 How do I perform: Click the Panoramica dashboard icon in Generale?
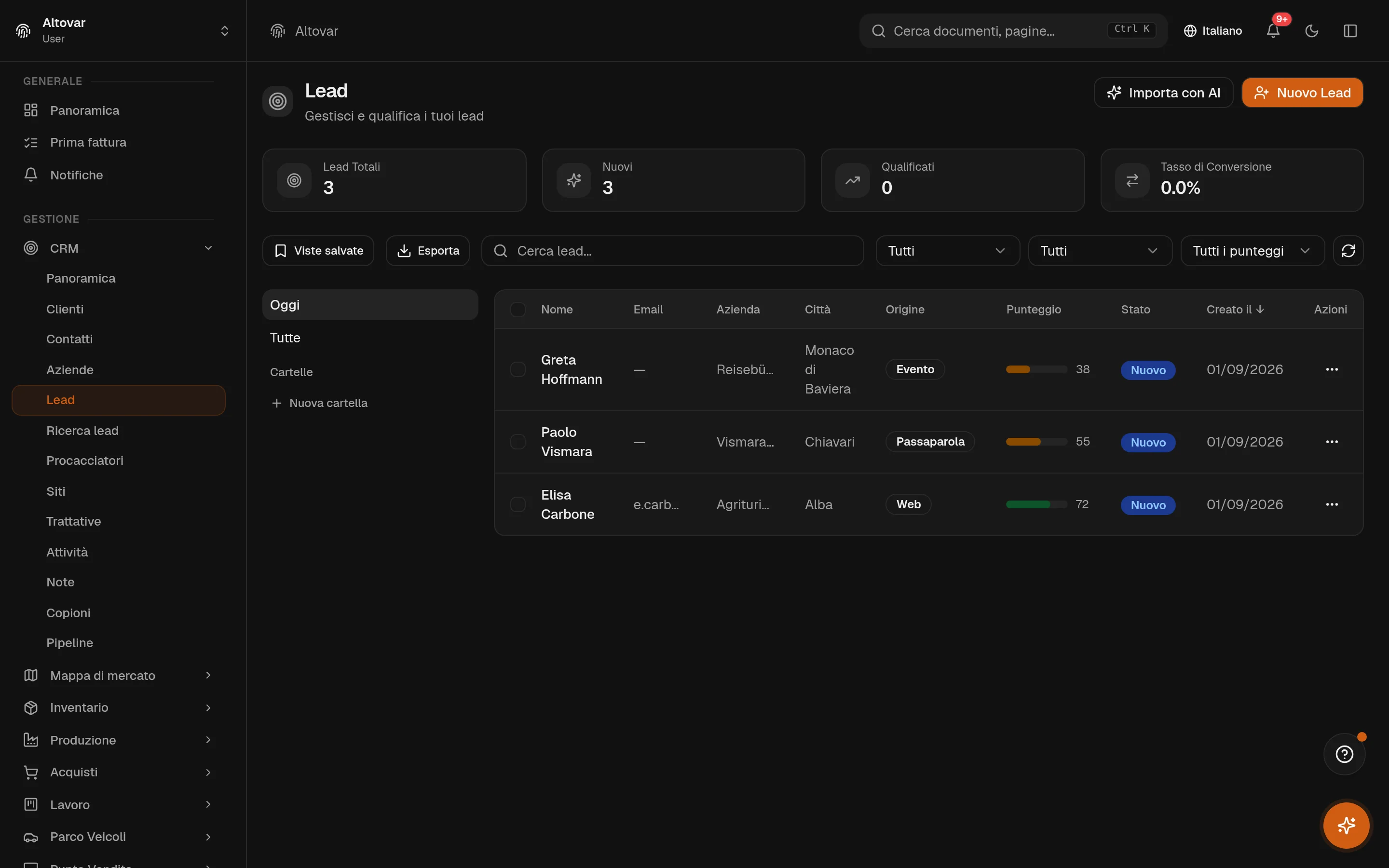(x=31, y=110)
